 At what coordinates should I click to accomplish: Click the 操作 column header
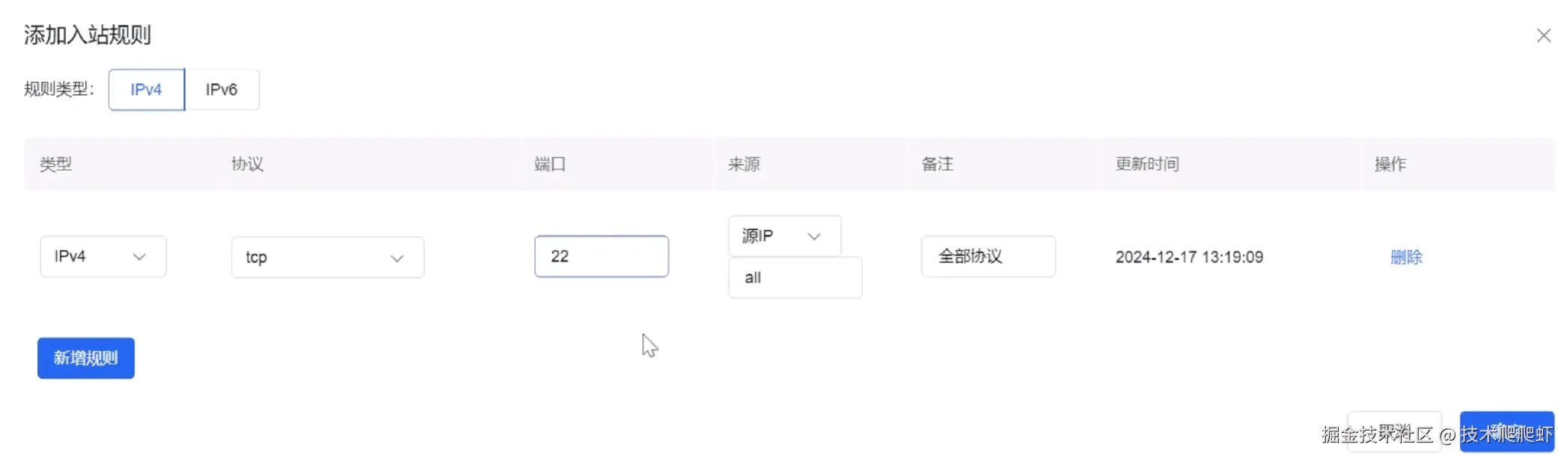(1390, 165)
